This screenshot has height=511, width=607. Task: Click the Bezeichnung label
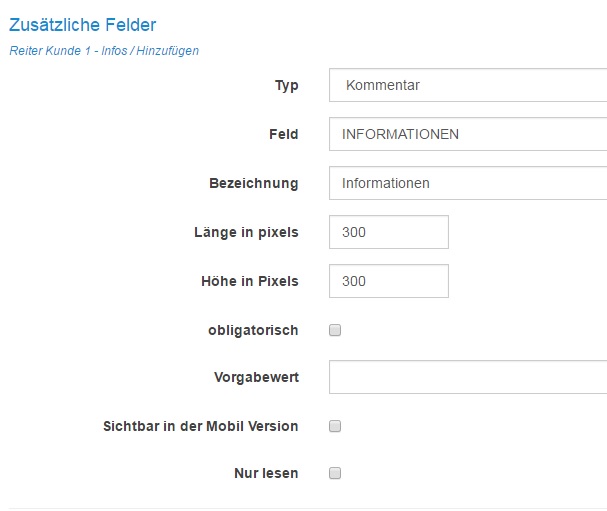pos(253,183)
